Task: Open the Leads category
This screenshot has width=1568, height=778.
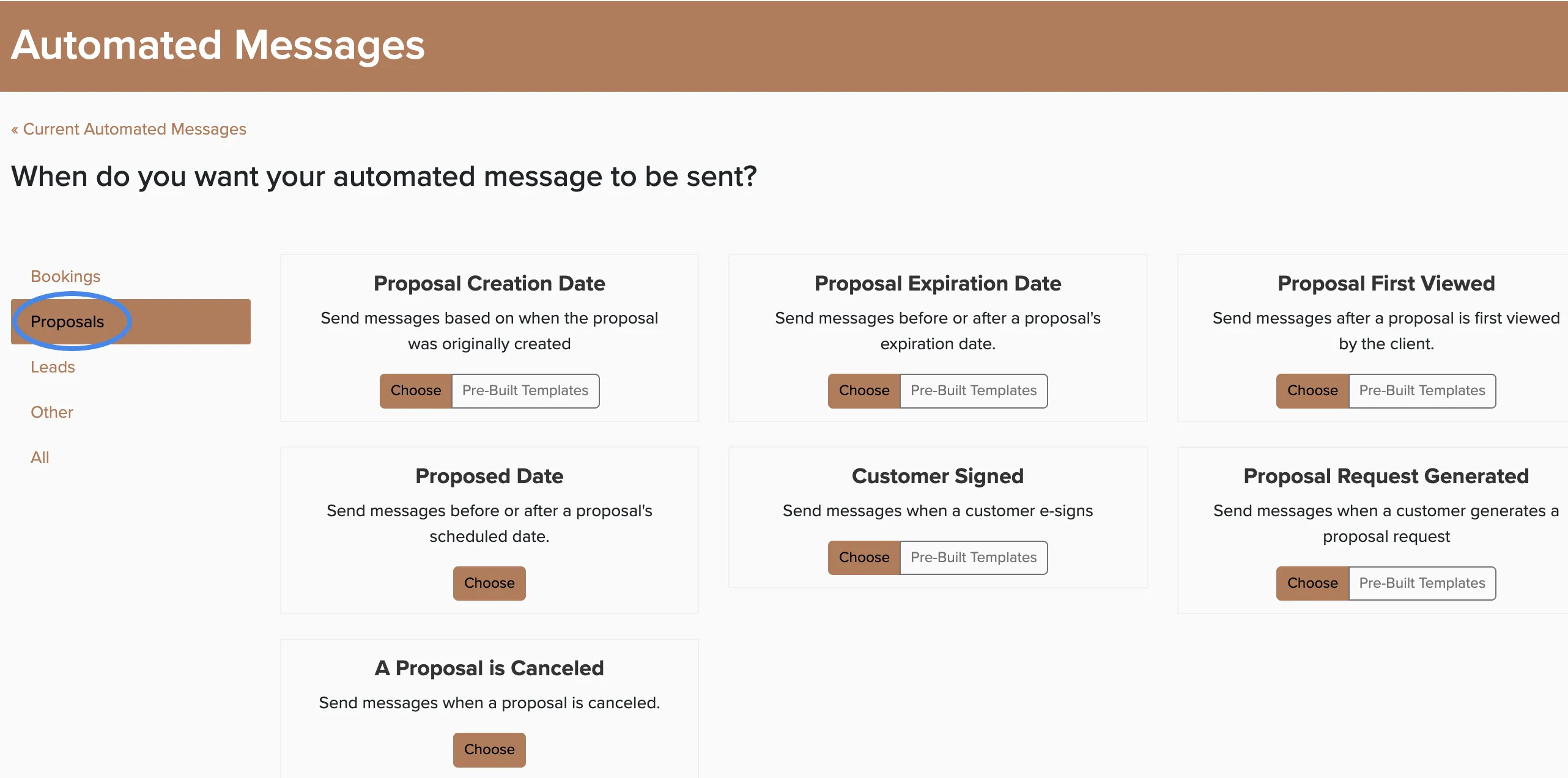Action: point(53,367)
